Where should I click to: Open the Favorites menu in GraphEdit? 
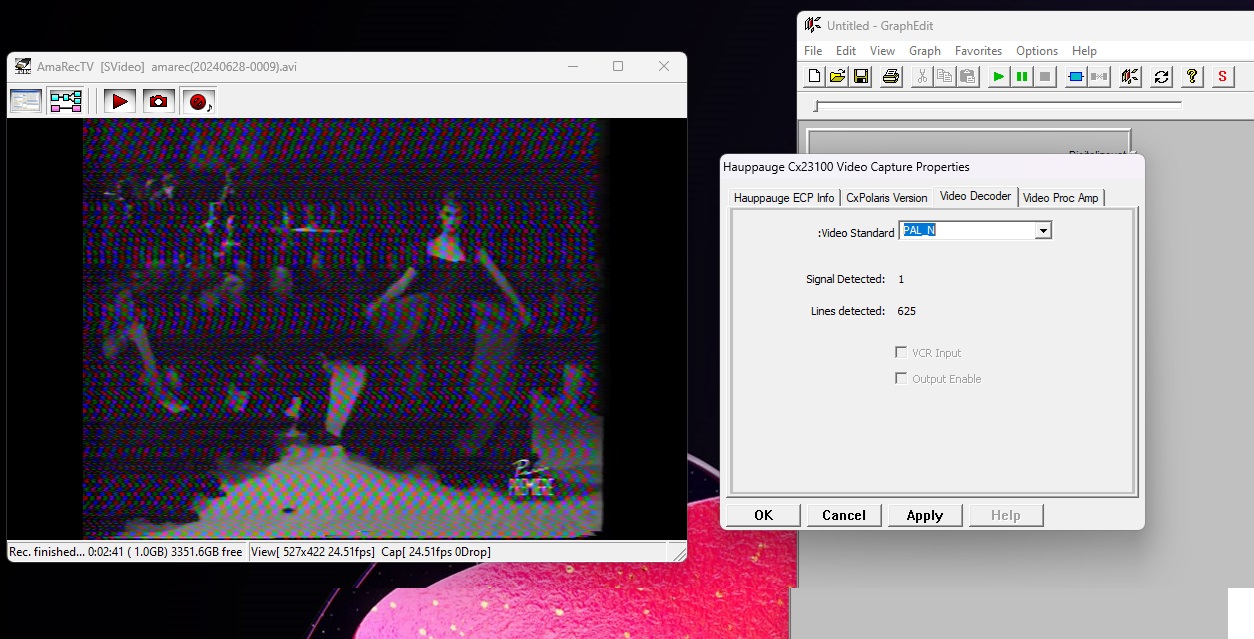click(978, 51)
